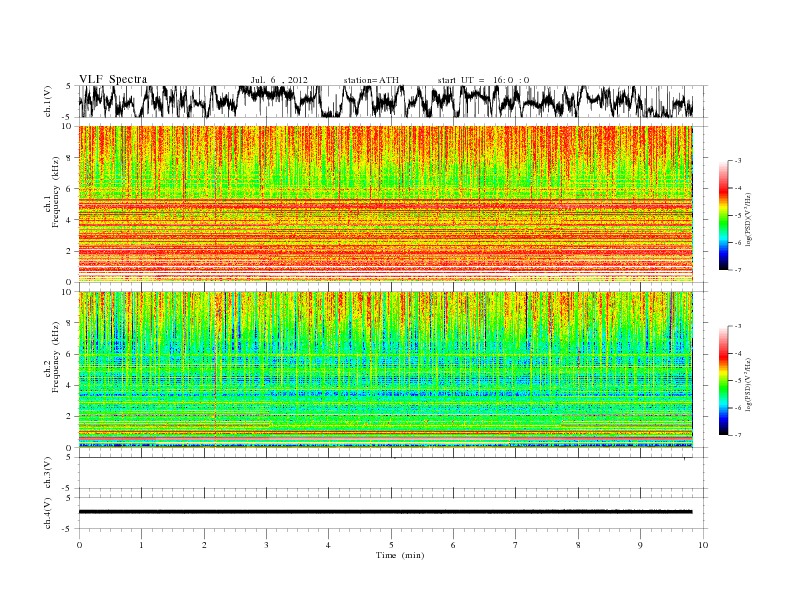Click the '10' tick on the time axis
The image size is (792, 612).
coord(703,545)
